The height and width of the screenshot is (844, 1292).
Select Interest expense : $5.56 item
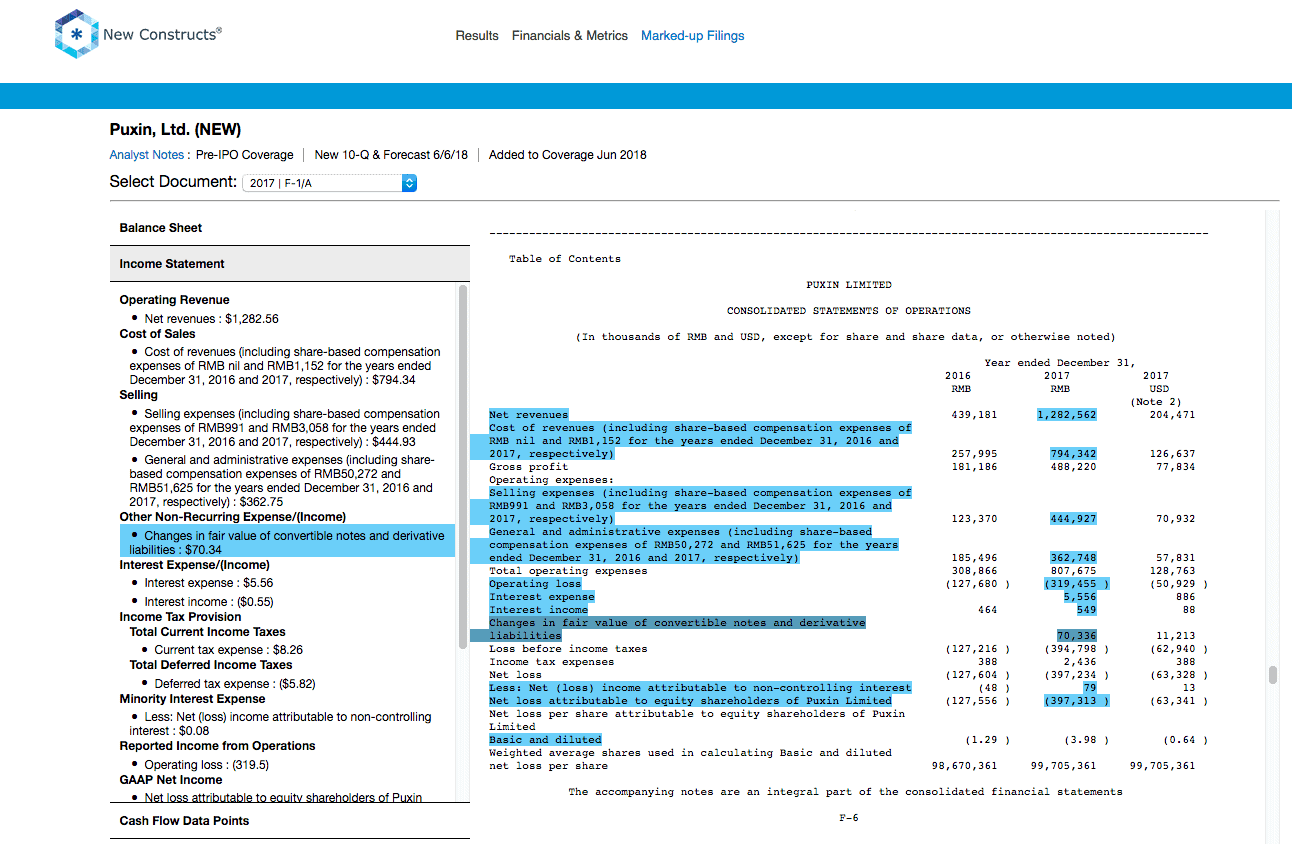point(208,583)
